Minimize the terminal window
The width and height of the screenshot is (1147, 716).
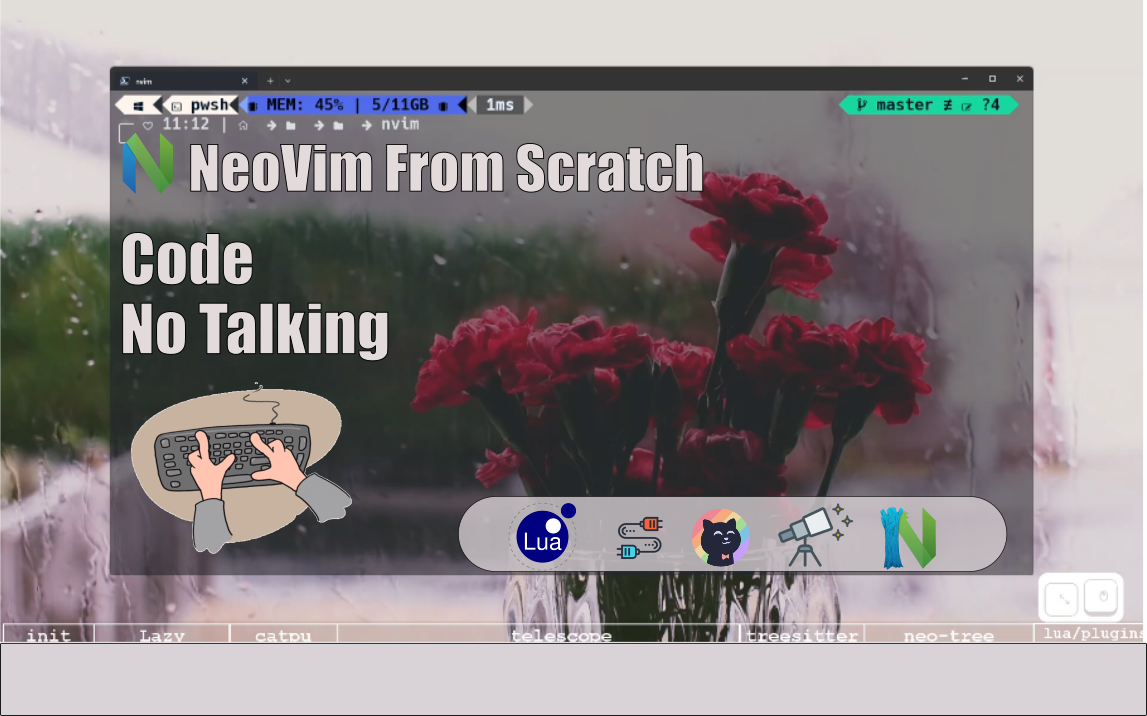965,78
